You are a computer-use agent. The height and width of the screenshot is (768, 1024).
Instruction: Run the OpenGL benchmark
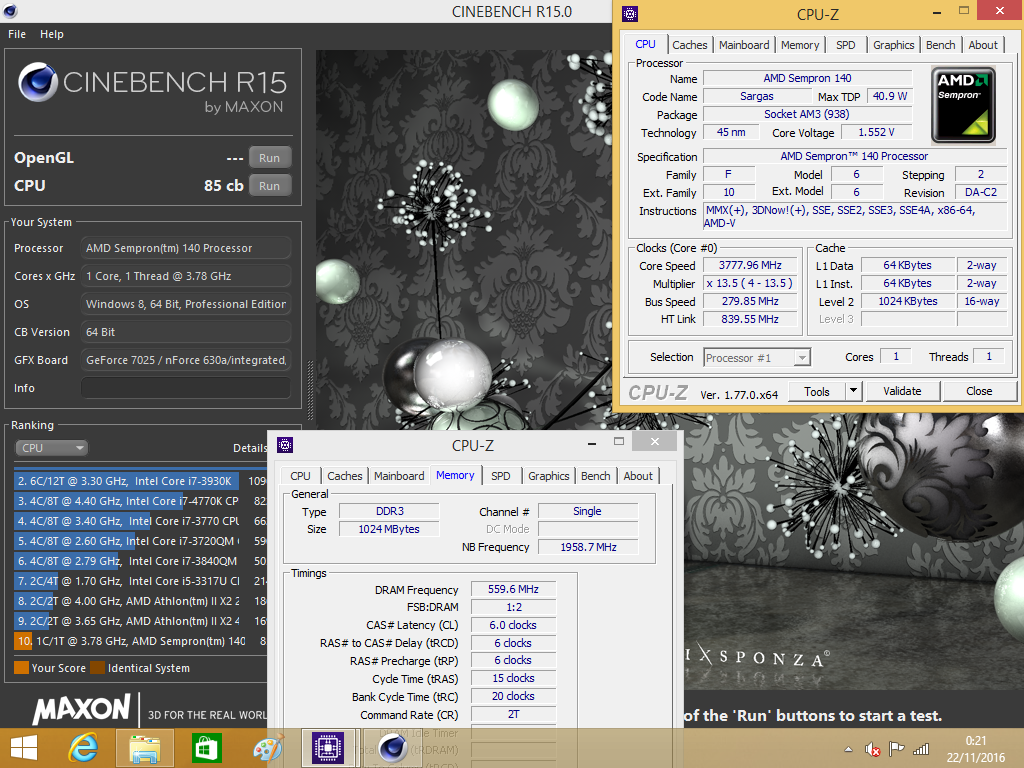pos(269,158)
